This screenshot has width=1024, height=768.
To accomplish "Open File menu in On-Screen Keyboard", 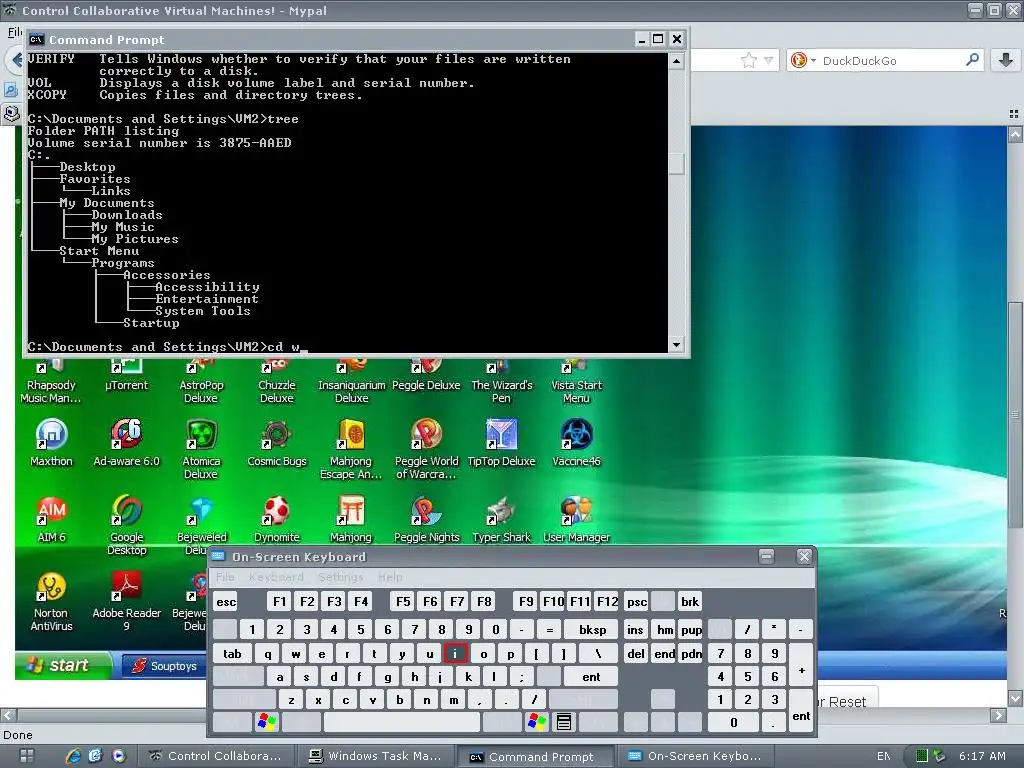I will coord(225,577).
